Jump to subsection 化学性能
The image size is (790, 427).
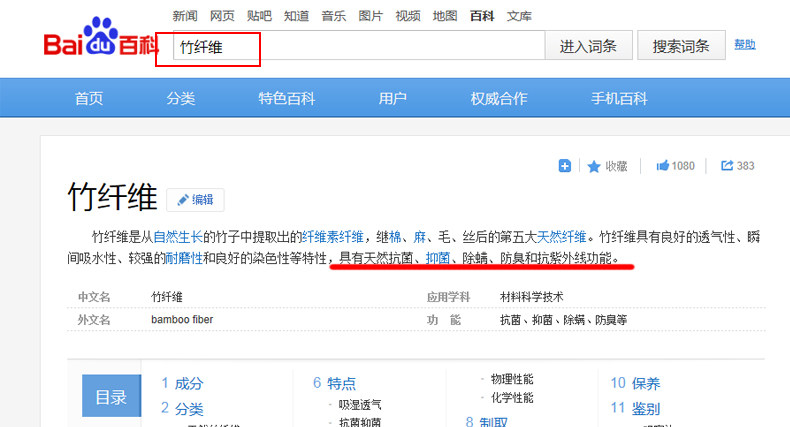[x=512, y=398]
